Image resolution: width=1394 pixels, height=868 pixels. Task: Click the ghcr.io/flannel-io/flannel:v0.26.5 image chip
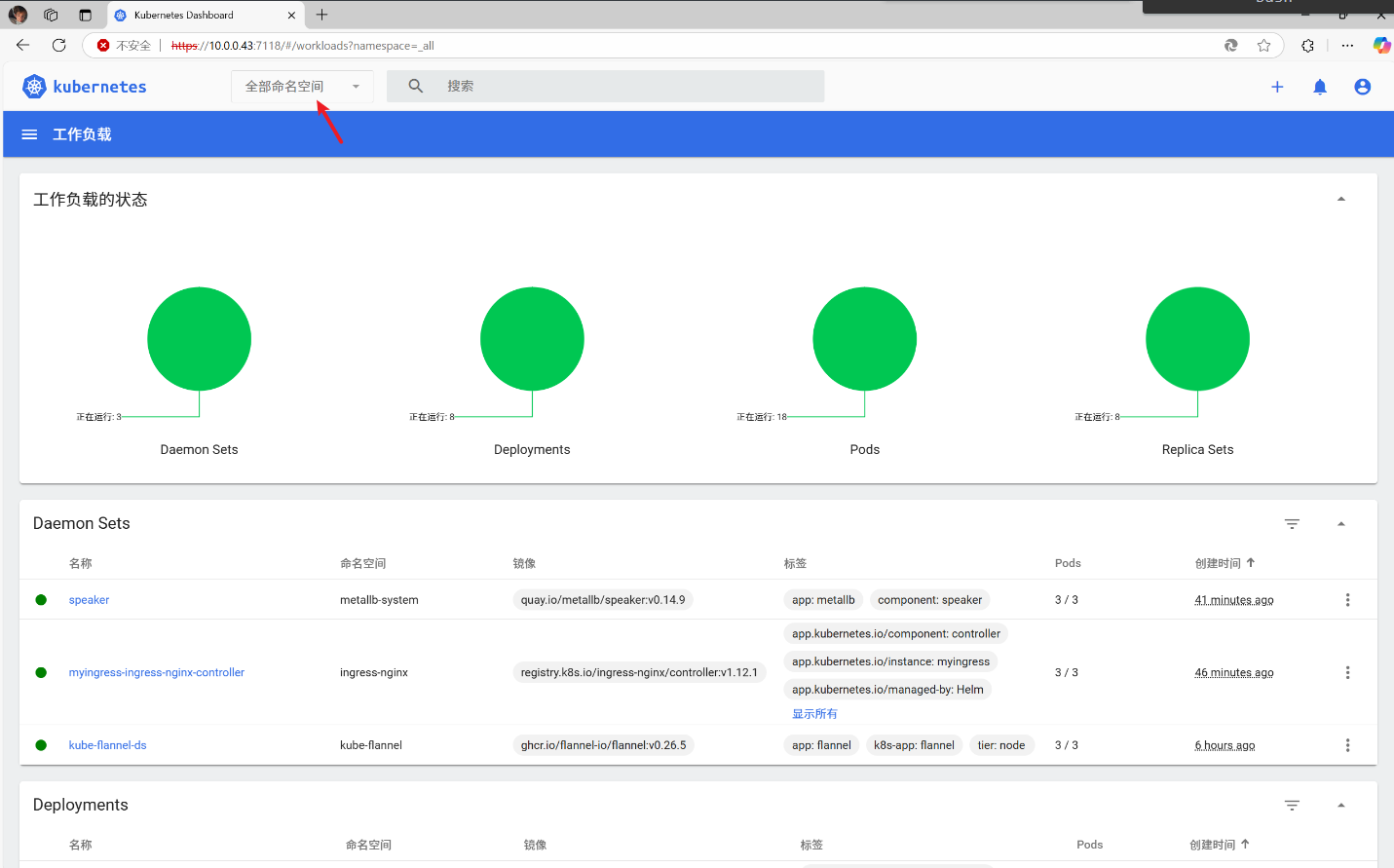[x=603, y=745]
